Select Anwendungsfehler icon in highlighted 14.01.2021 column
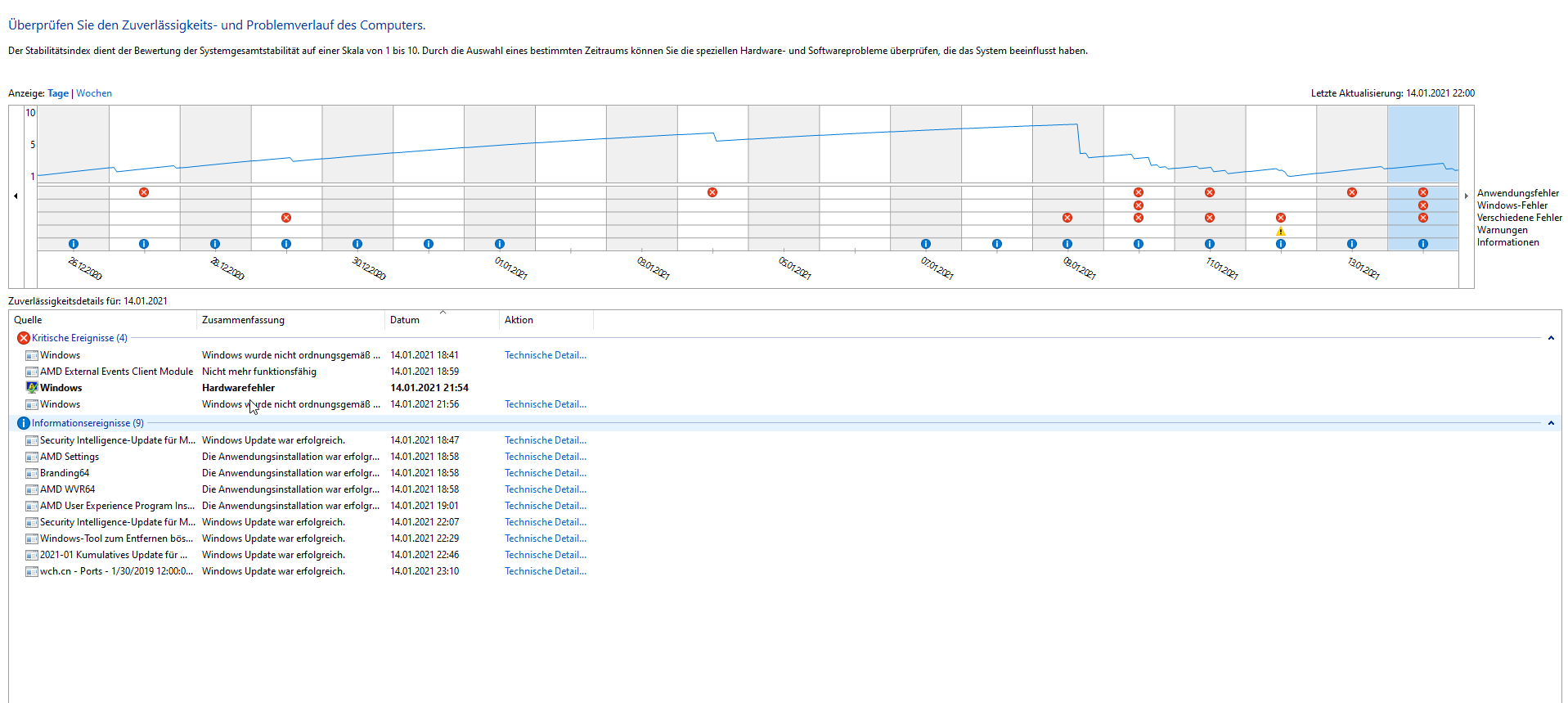 (x=1423, y=192)
